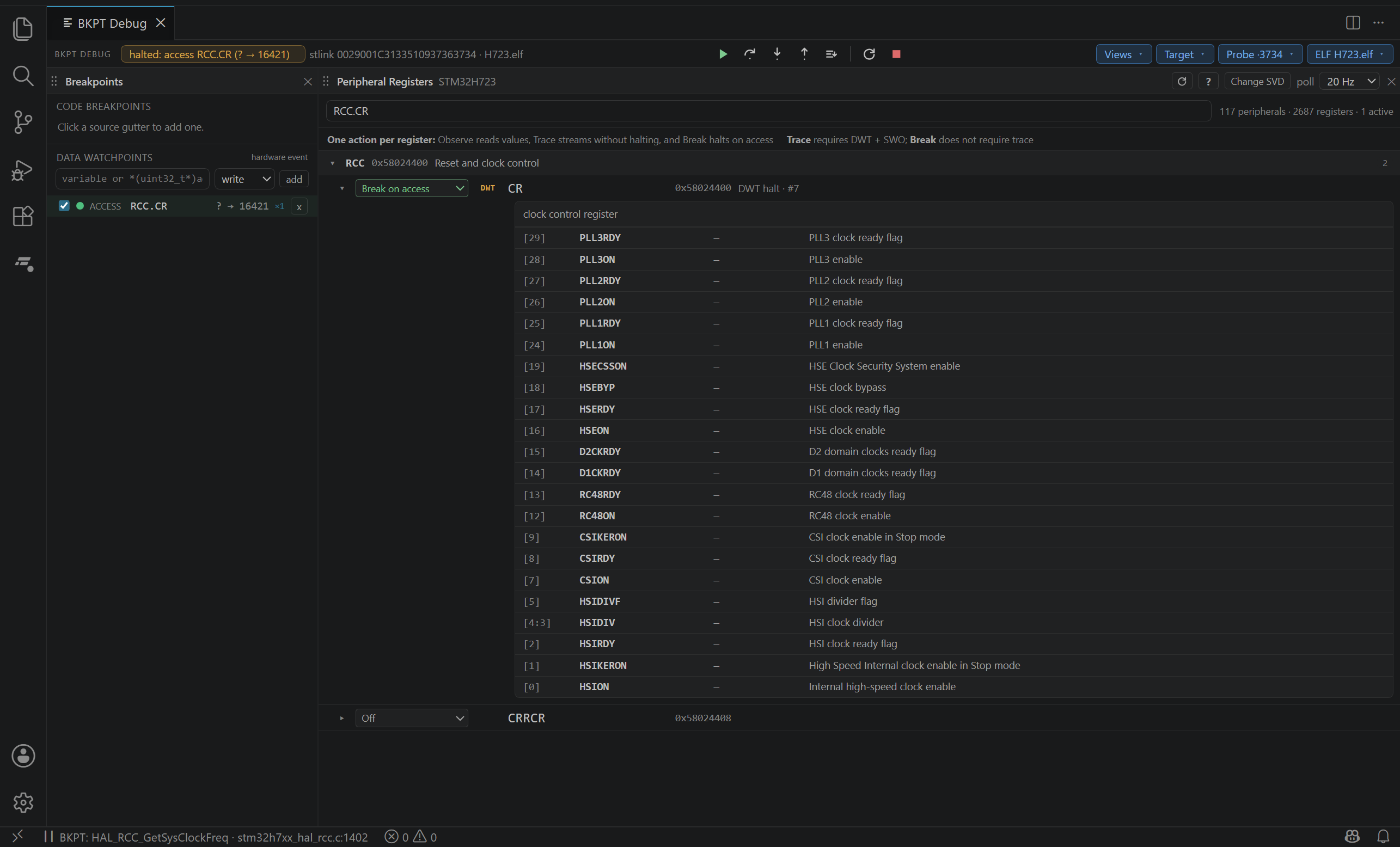Viewport: 1400px width, 847px height.
Task: Expand the CRRCR register
Action: point(342,718)
